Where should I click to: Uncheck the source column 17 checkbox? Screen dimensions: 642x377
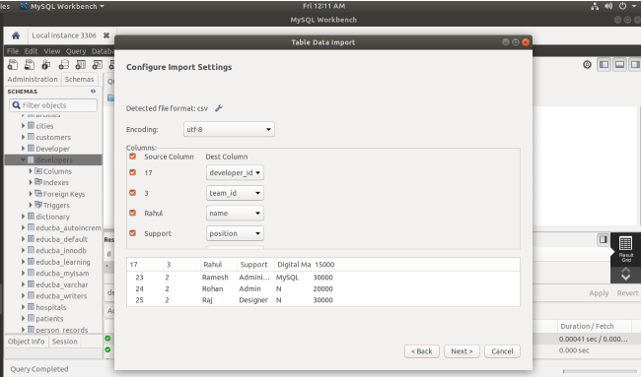tap(133, 172)
